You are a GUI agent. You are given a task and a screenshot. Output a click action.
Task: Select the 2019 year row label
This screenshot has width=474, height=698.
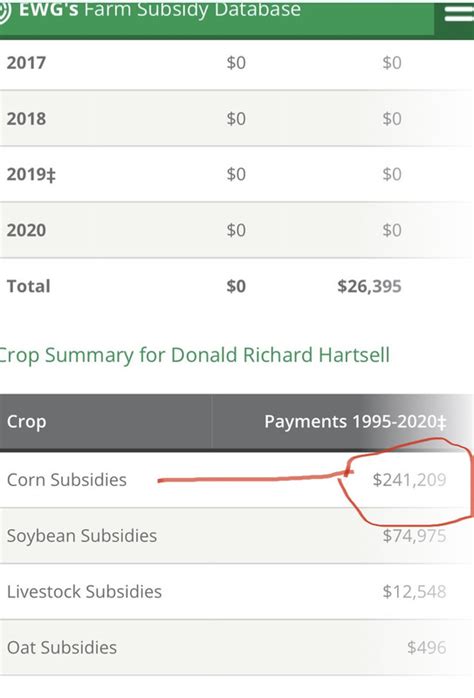31,174
